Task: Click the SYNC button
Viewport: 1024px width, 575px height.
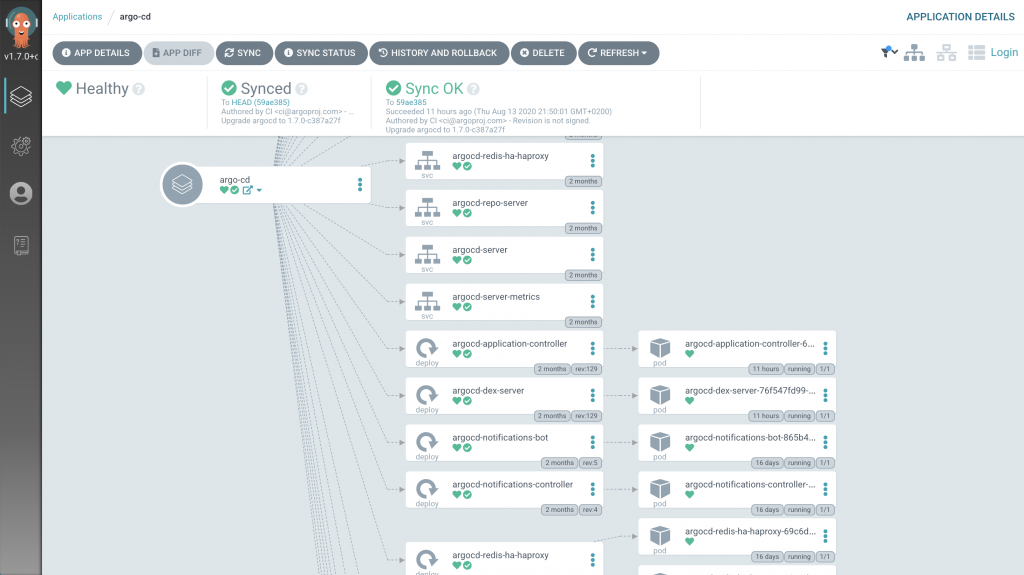Action: point(241,53)
